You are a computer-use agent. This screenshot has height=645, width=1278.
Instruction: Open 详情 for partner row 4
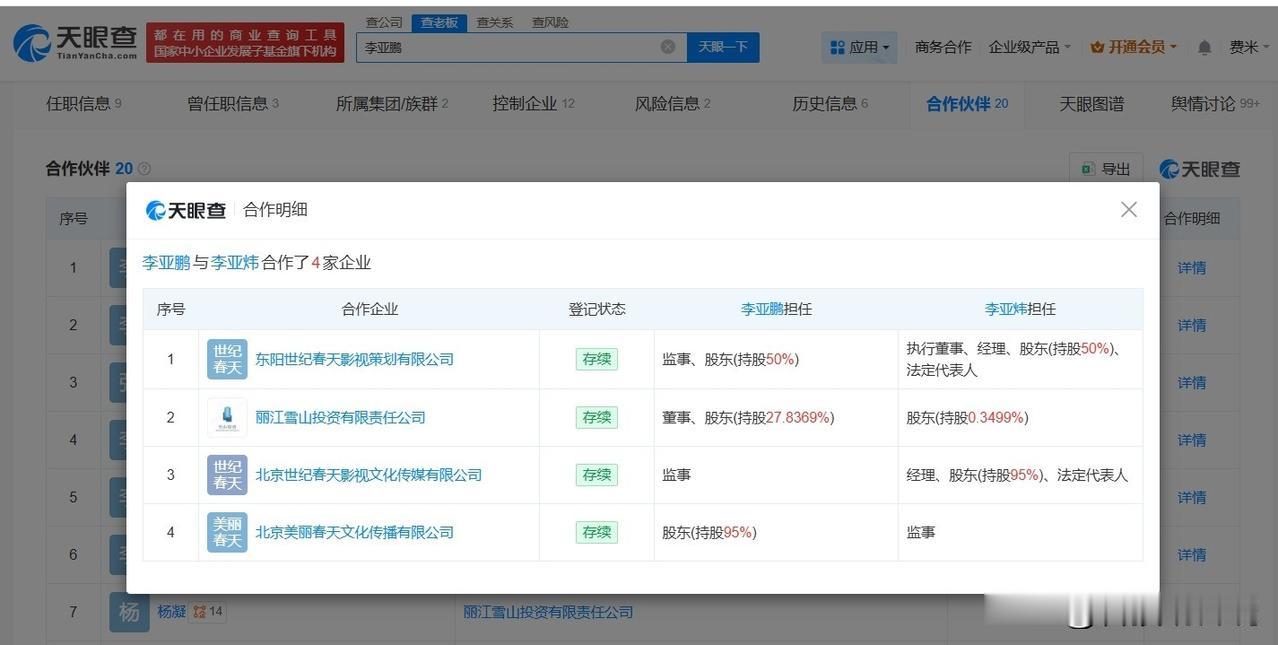1191,440
